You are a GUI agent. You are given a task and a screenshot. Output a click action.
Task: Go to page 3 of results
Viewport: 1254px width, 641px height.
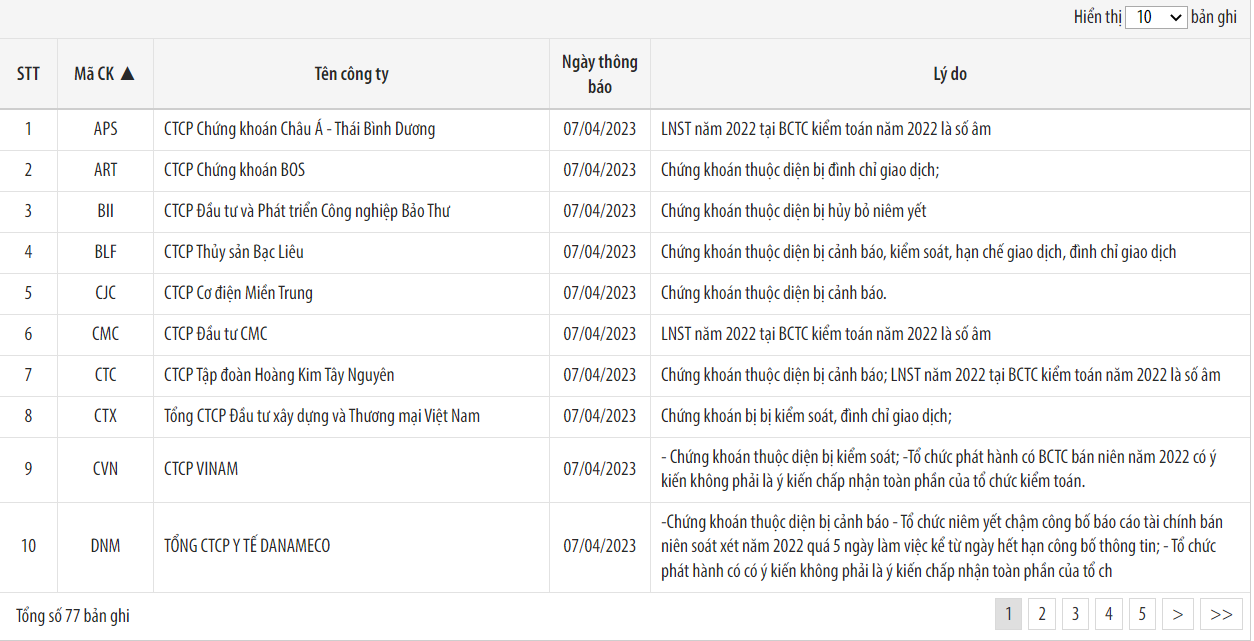[x=1075, y=614]
